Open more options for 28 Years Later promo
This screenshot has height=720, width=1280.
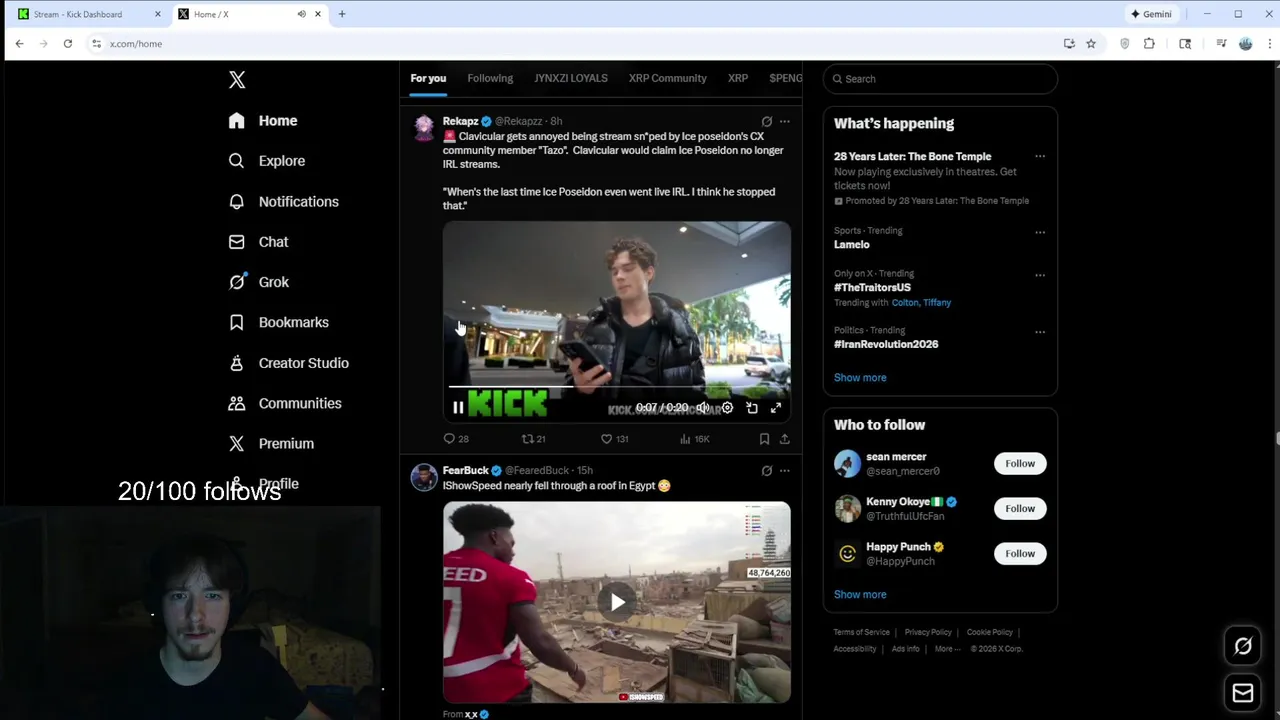[1040, 157]
